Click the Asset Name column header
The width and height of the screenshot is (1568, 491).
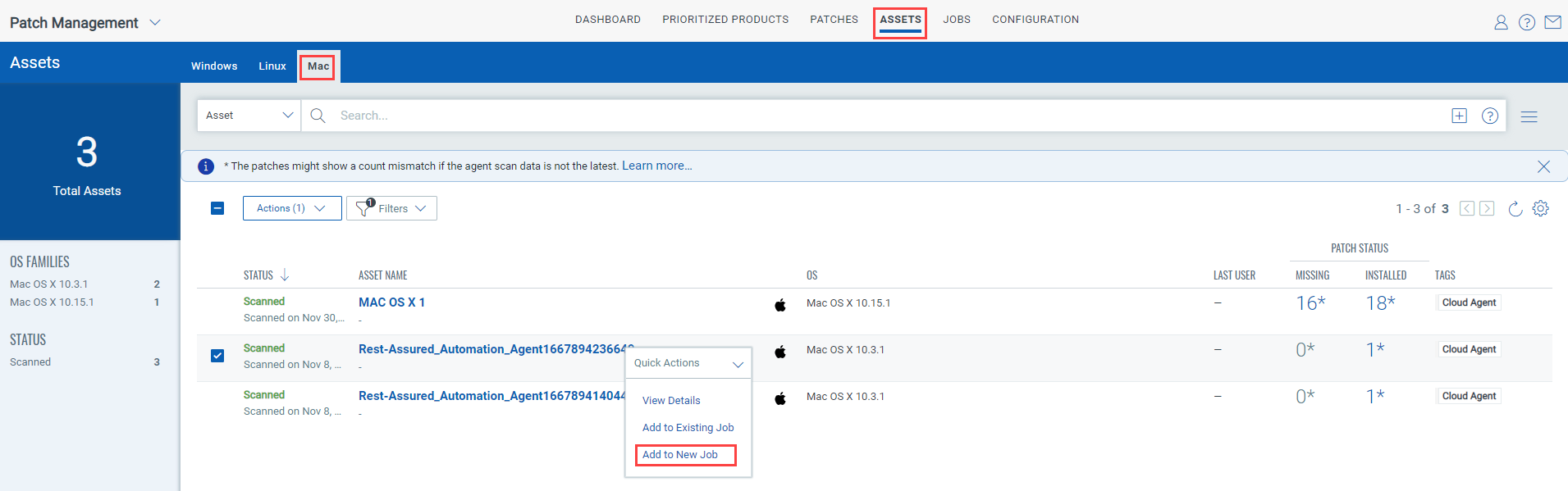[x=383, y=275]
